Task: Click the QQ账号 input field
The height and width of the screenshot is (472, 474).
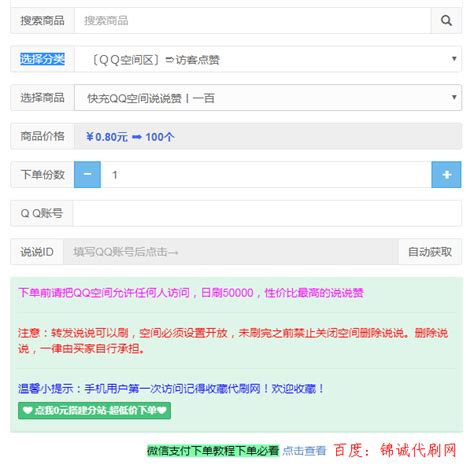Action: [x=267, y=213]
